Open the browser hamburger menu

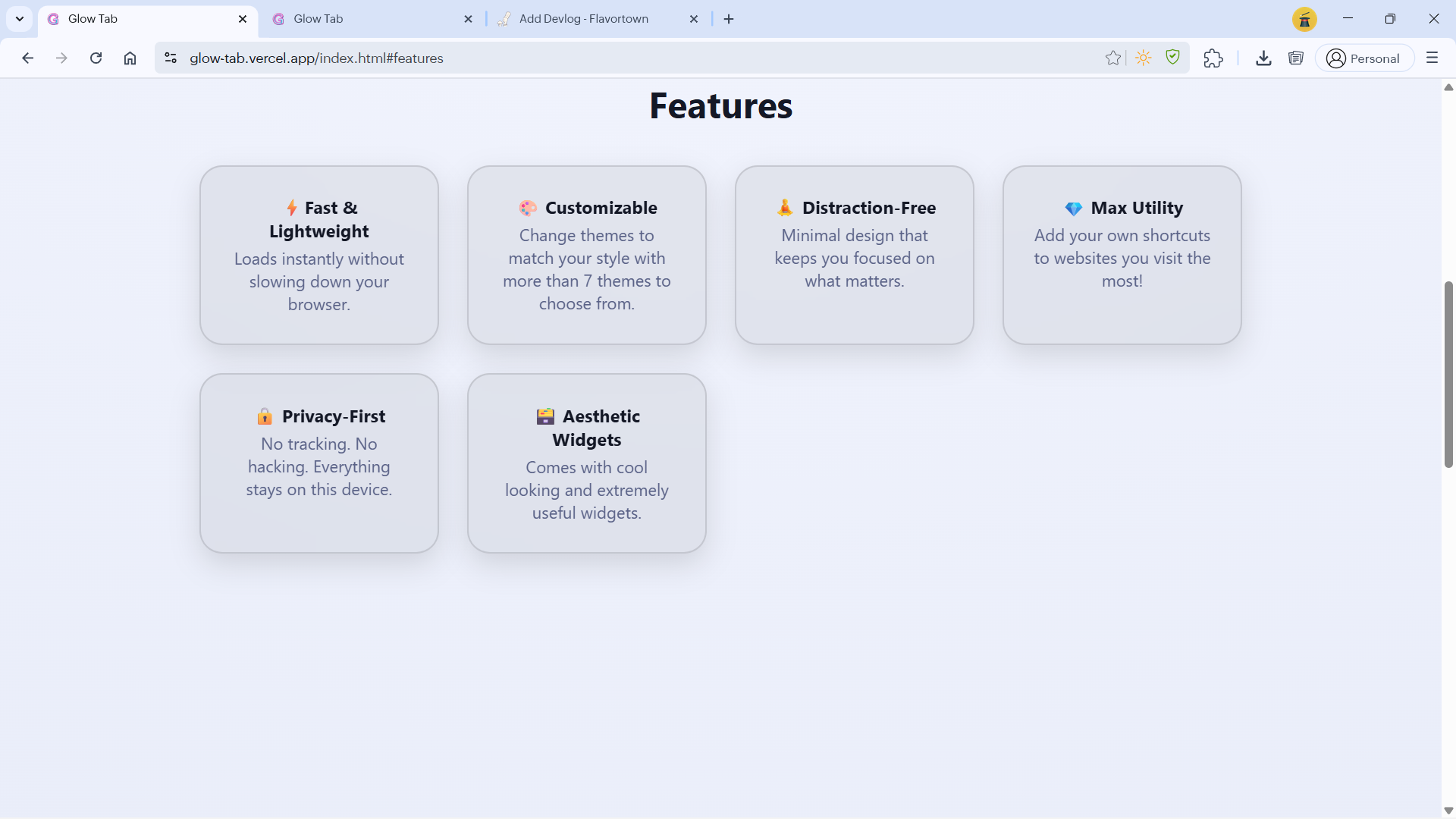[x=1432, y=58]
